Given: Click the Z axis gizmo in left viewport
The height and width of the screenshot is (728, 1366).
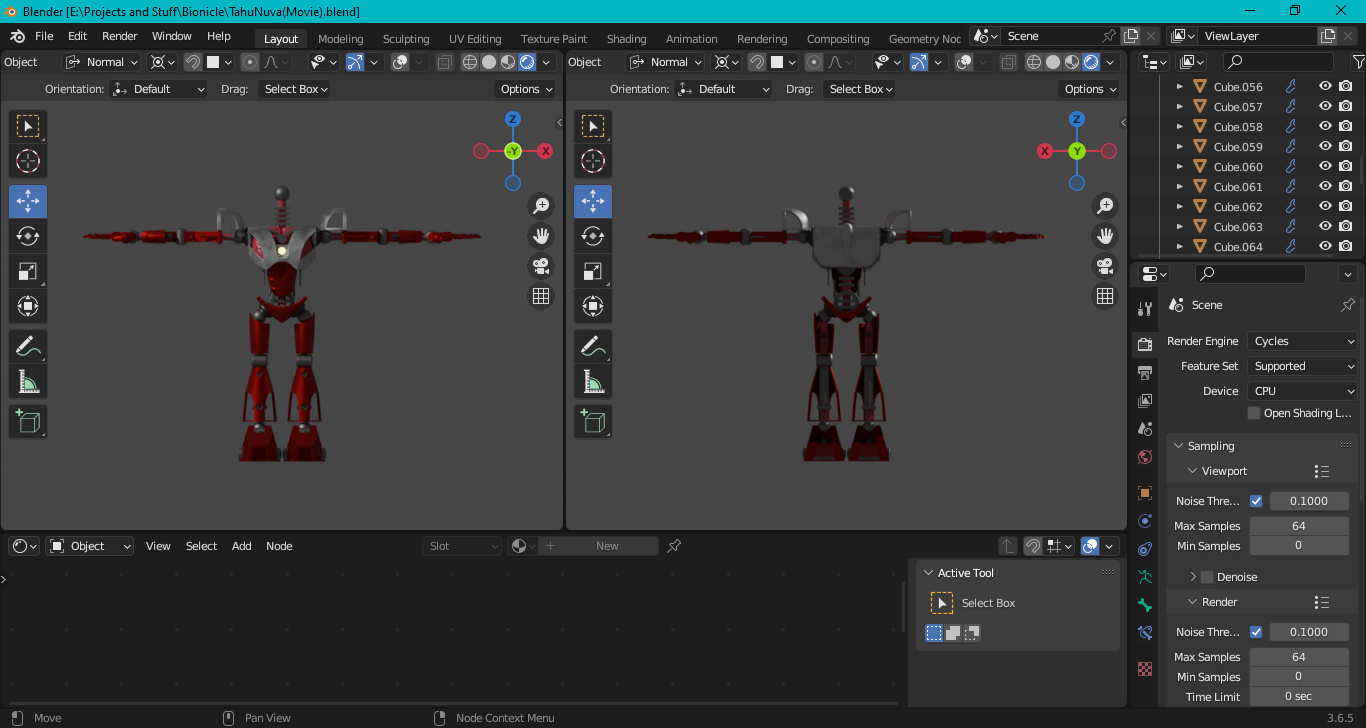Looking at the screenshot, I should click(513, 119).
